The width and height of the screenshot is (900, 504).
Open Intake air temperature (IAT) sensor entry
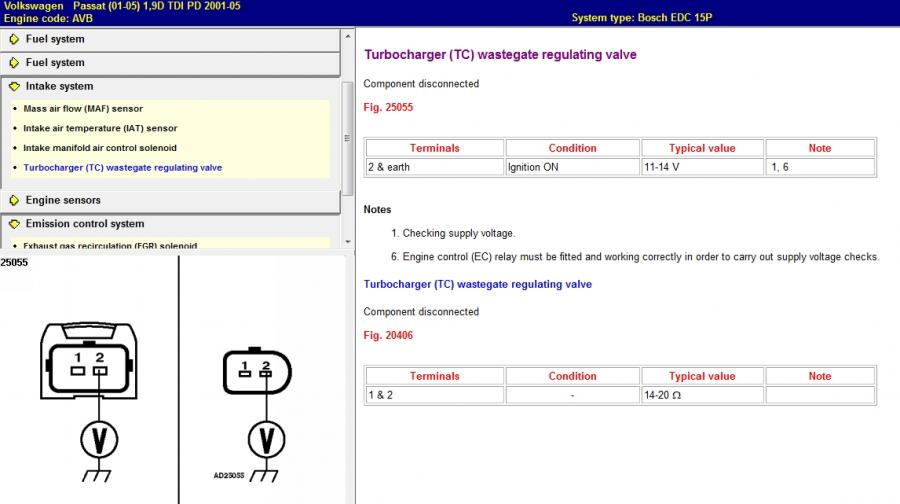point(100,128)
